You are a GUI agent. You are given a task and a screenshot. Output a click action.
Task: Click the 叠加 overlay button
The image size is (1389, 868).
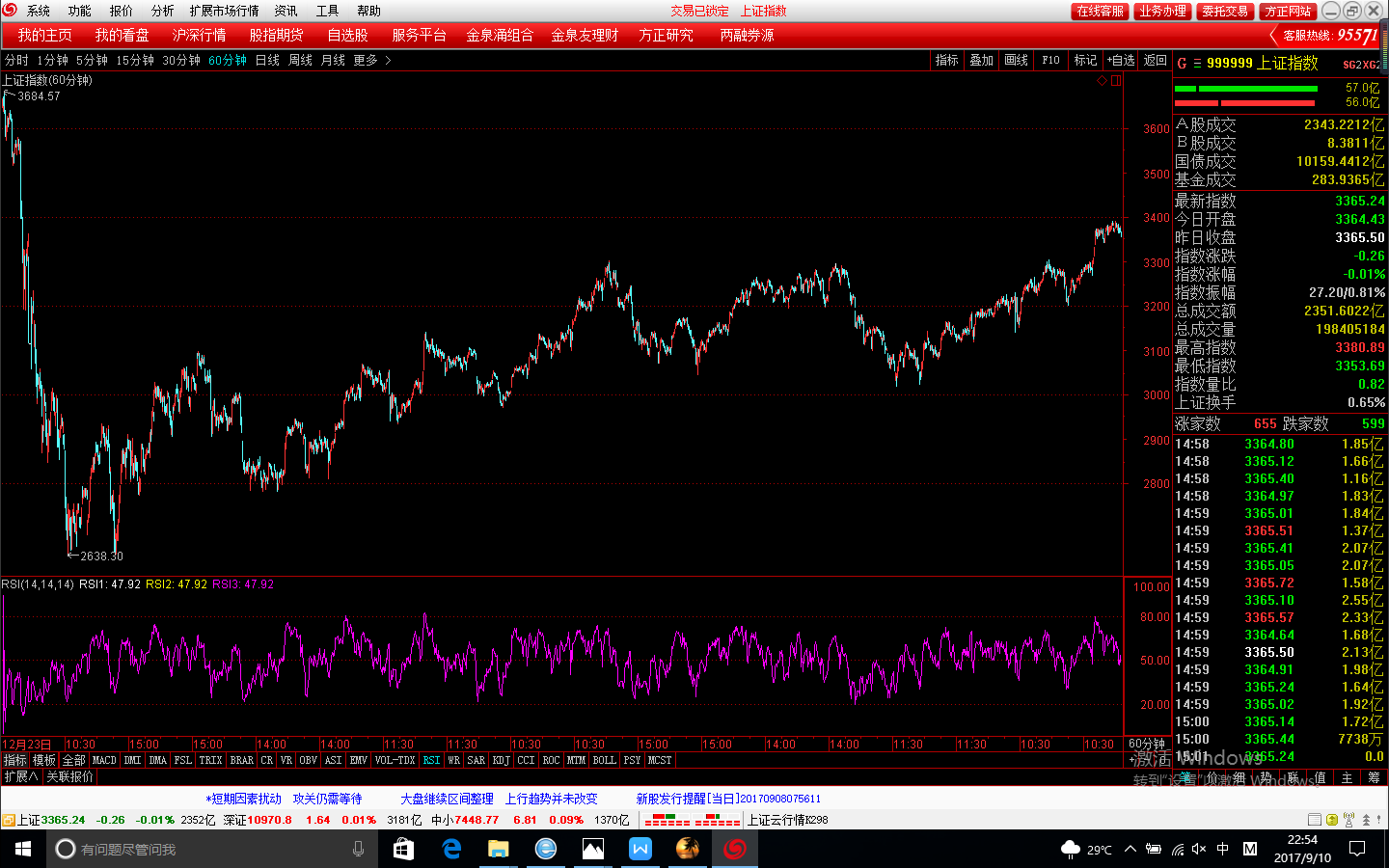(x=981, y=60)
